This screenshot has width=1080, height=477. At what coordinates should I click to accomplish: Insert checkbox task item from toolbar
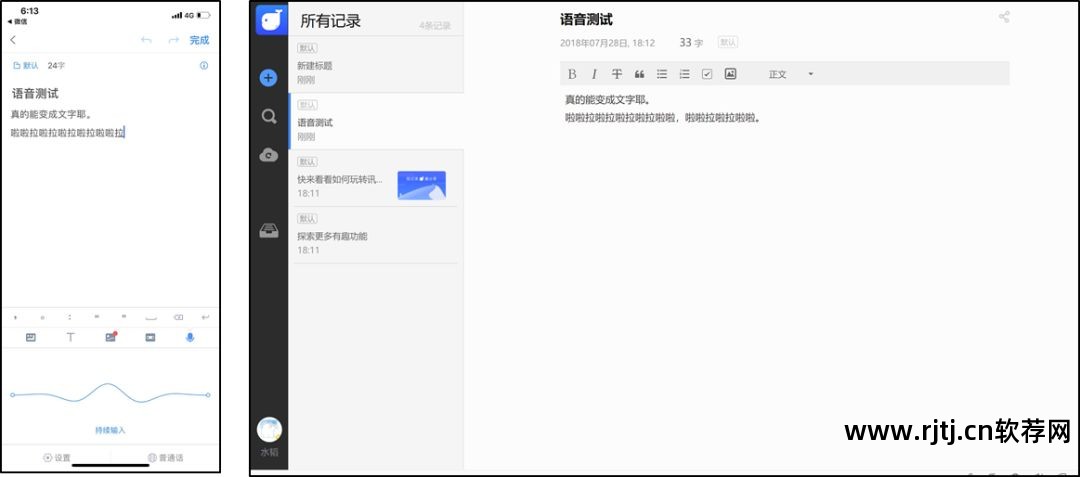tap(707, 74)
